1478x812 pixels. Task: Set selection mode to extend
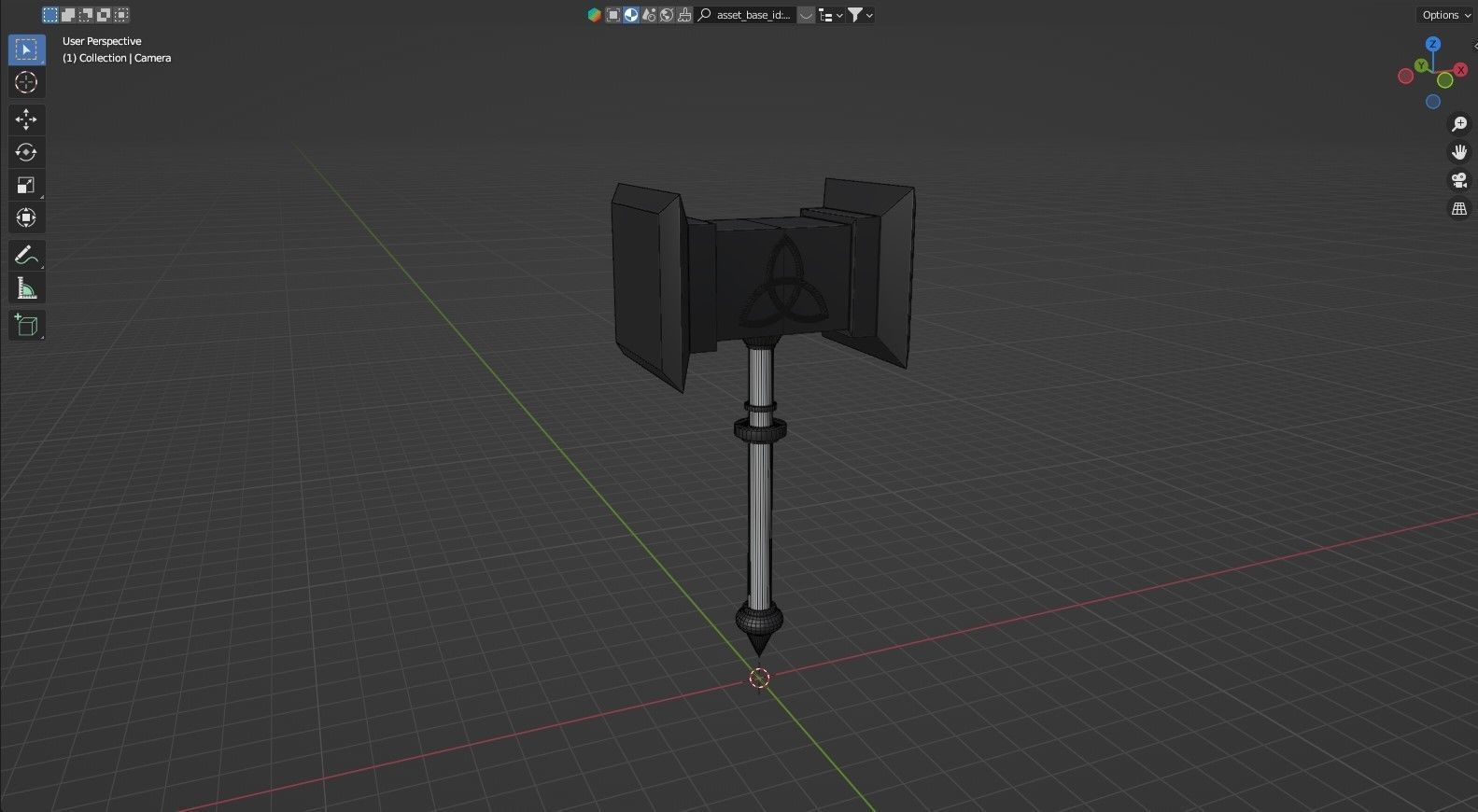[68, 15]
